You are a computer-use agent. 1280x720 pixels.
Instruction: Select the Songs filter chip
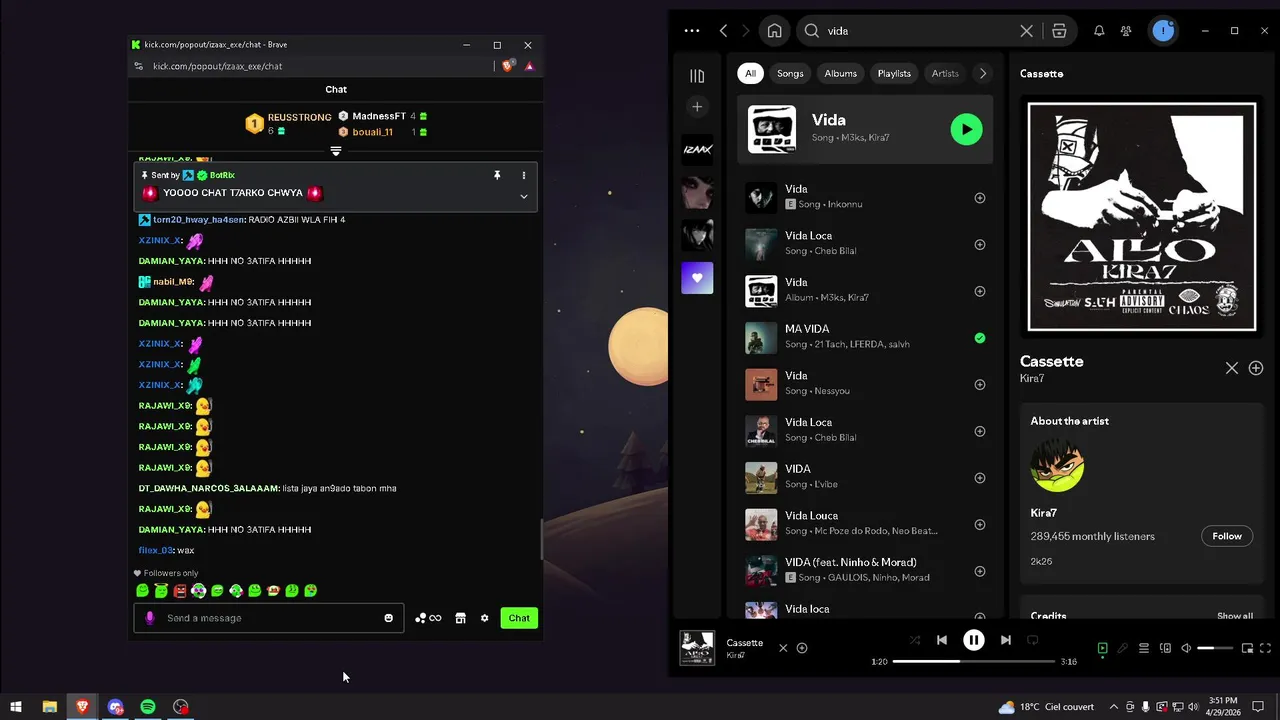tap(790, 73)
